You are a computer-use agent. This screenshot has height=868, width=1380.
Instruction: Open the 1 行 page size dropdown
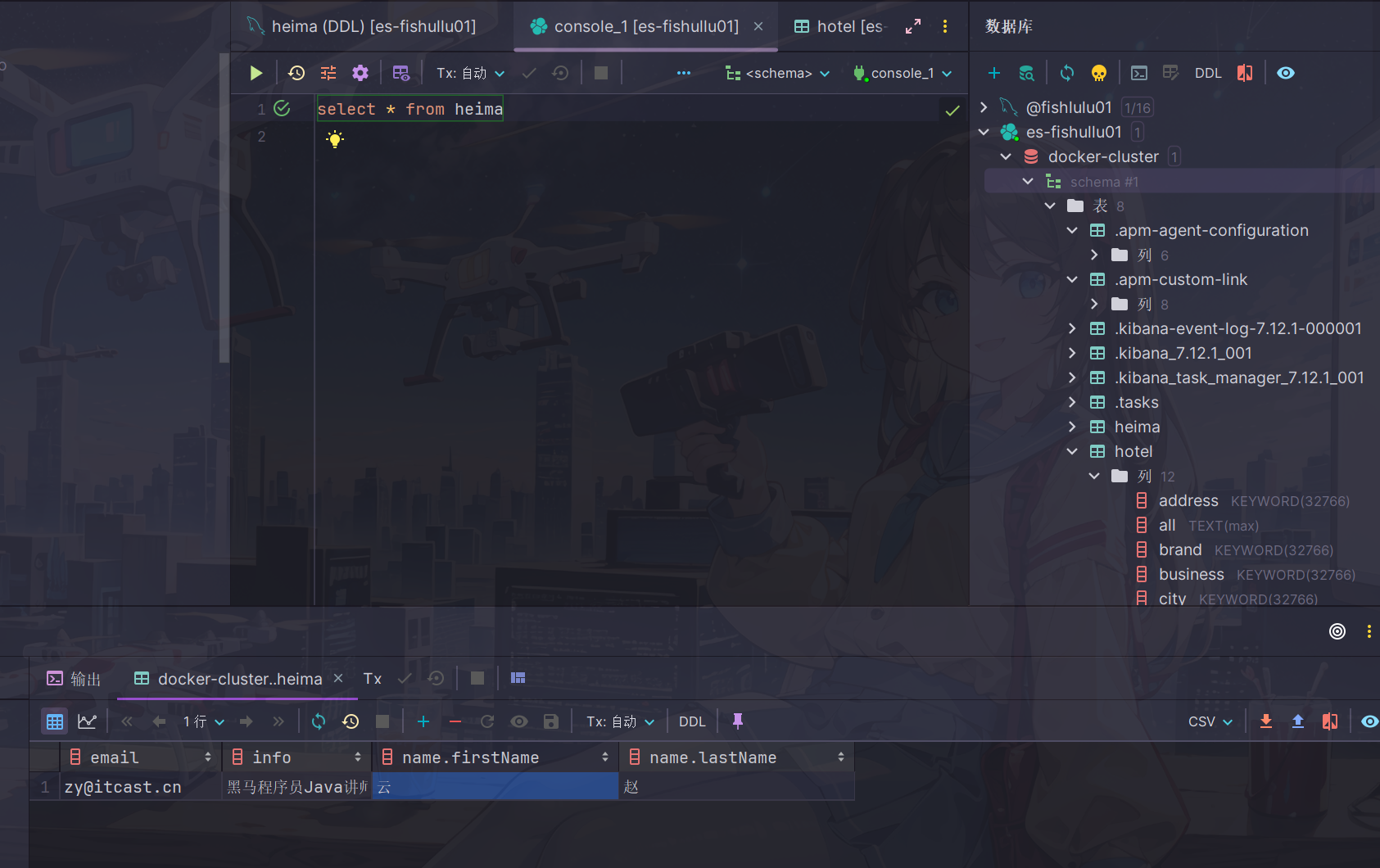(x=203, y=721)
